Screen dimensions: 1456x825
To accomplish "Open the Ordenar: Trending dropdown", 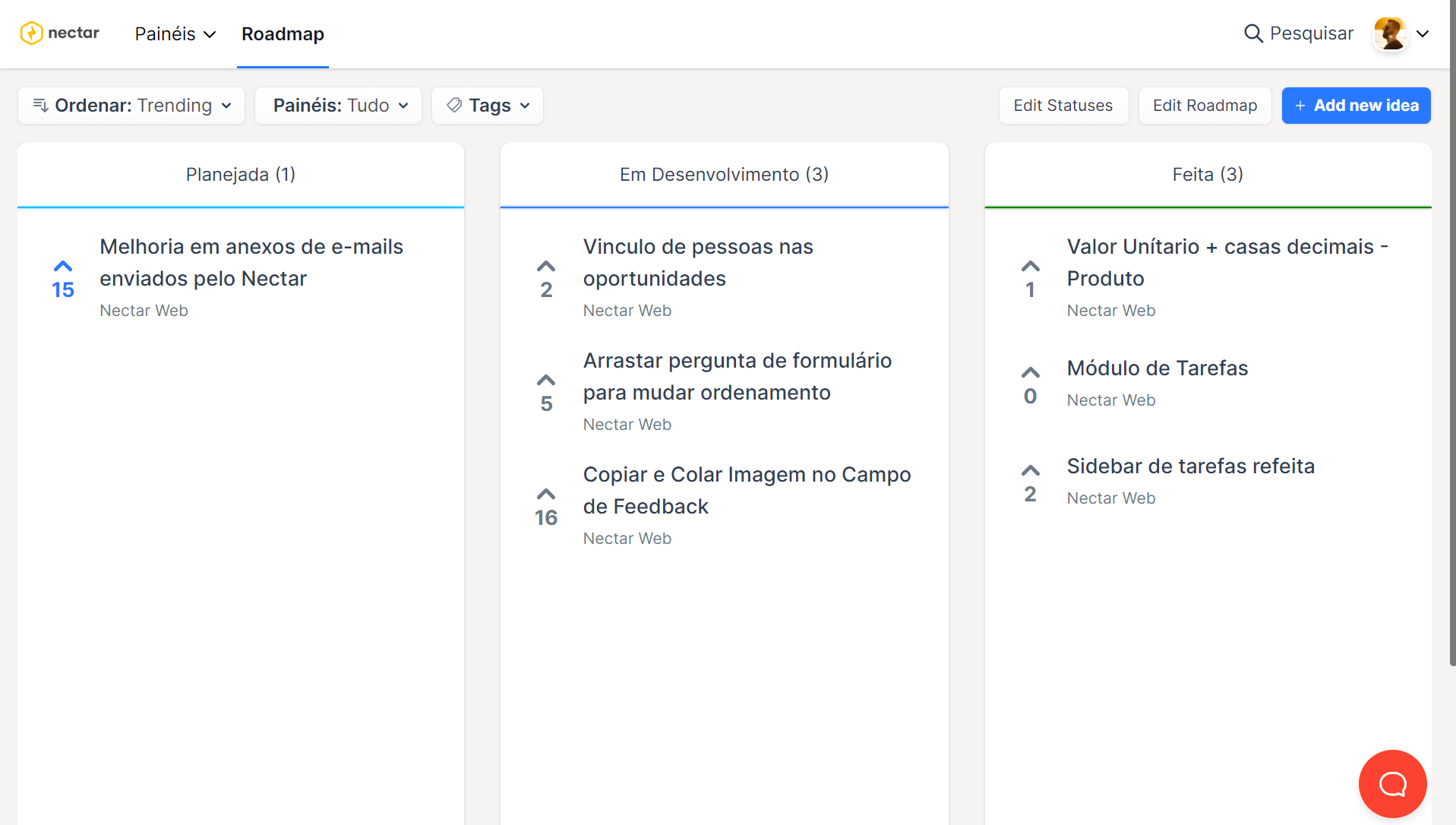I will point(131,106).
